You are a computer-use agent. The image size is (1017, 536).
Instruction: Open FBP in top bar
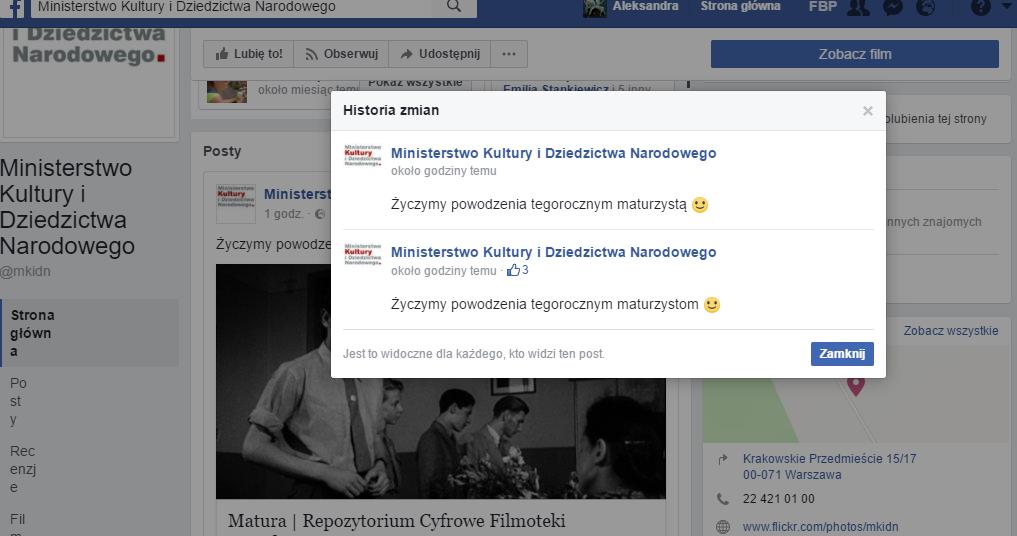(x=822, y=6)
